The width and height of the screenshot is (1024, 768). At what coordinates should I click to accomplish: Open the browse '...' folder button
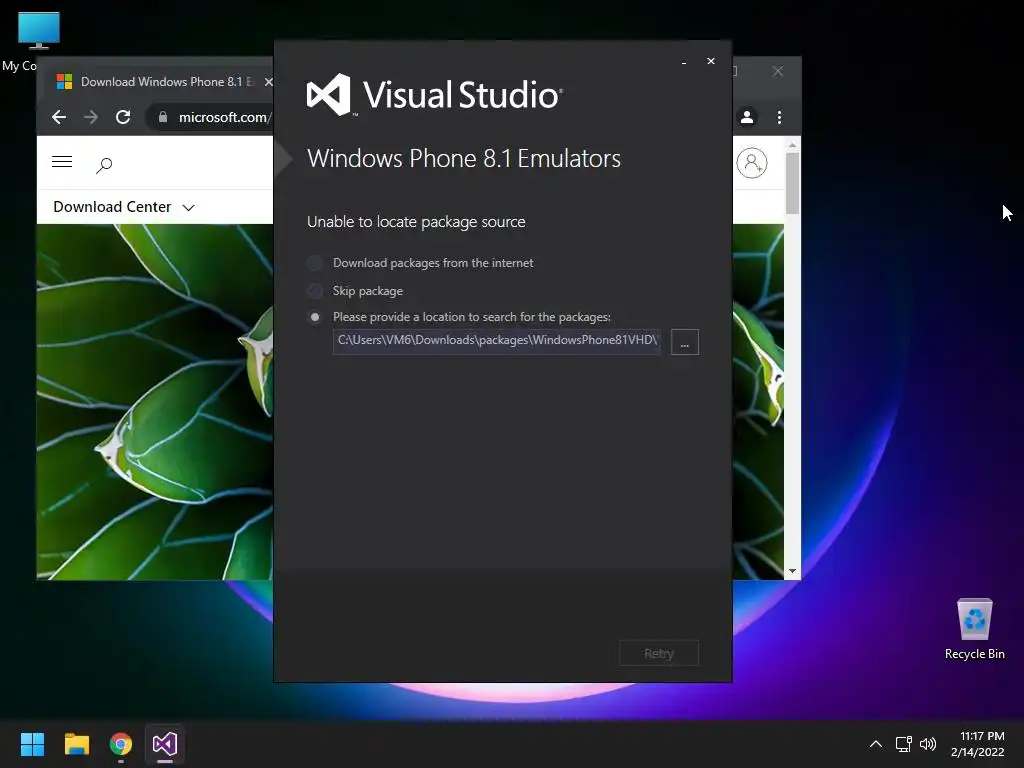[x=684, y=342]
